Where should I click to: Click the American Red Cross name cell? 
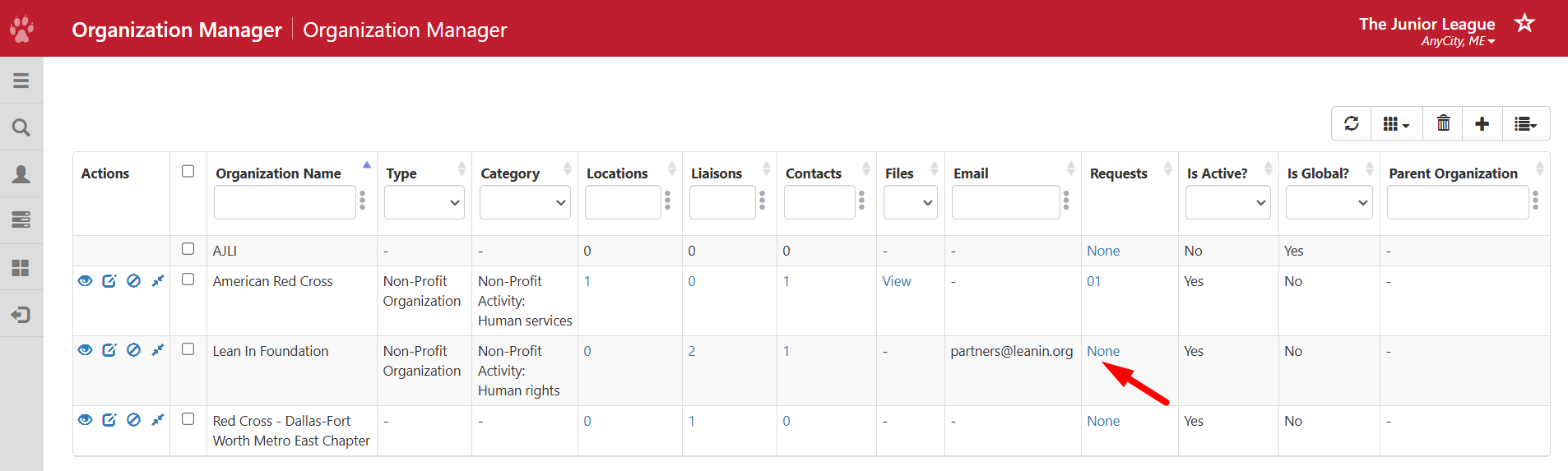pyautogui.click(x=273, y=281)
